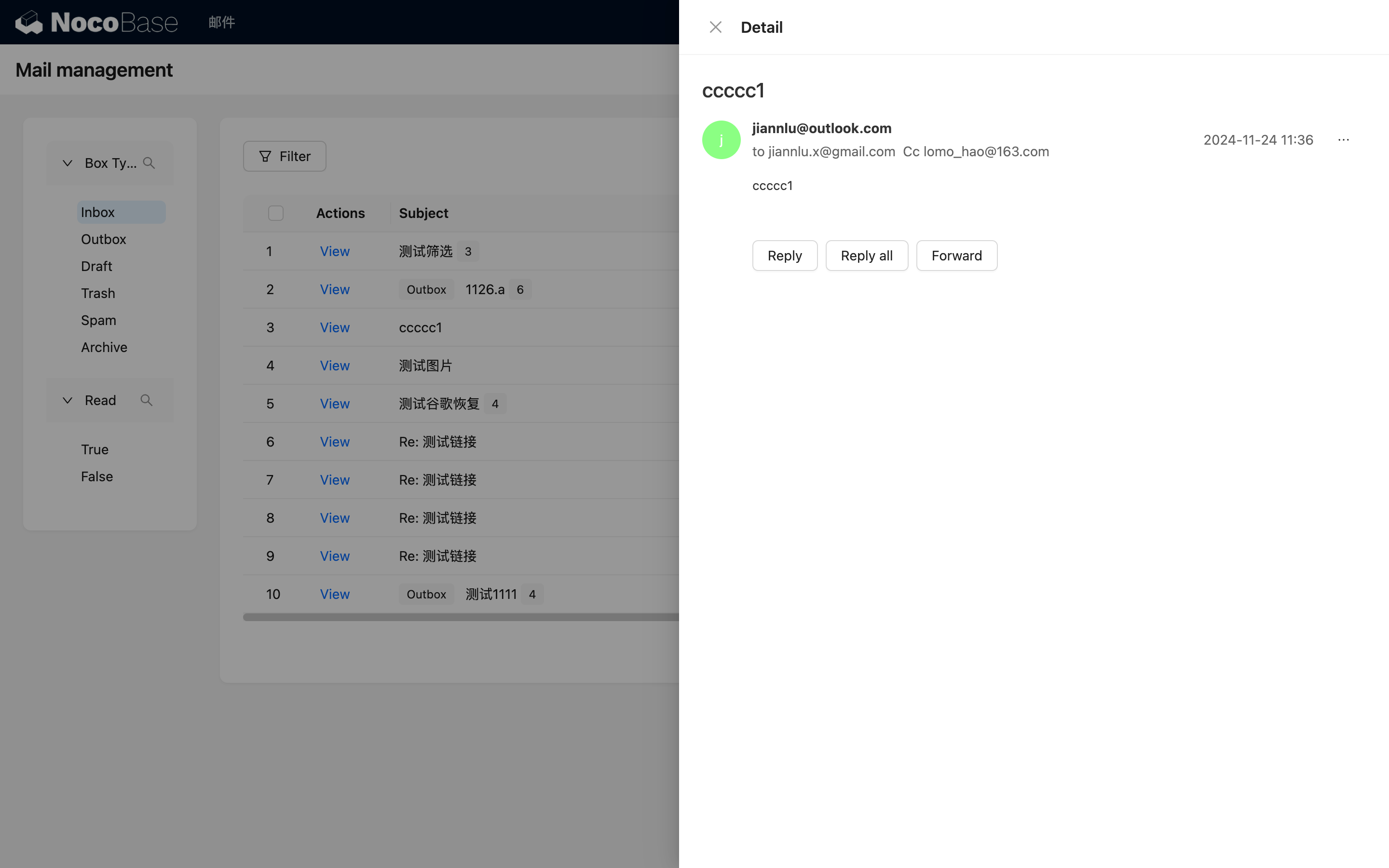Open the Filter funnel button
1389x868 pixels.
coord(285,156)
